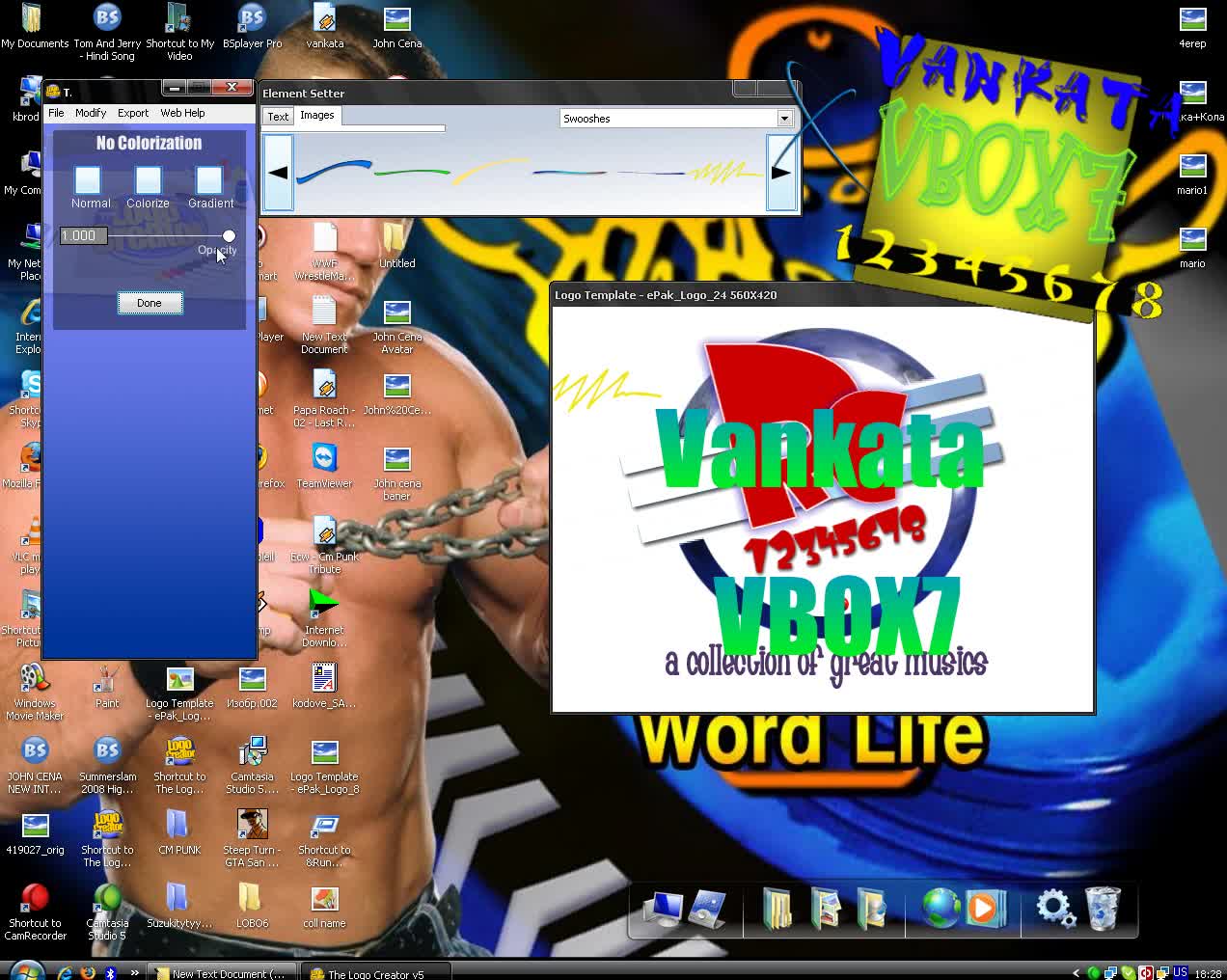Screen dimensions: 1227x980
Task: Open the Web Help menu
Action: pyautogui.click(x=182, y=113)
